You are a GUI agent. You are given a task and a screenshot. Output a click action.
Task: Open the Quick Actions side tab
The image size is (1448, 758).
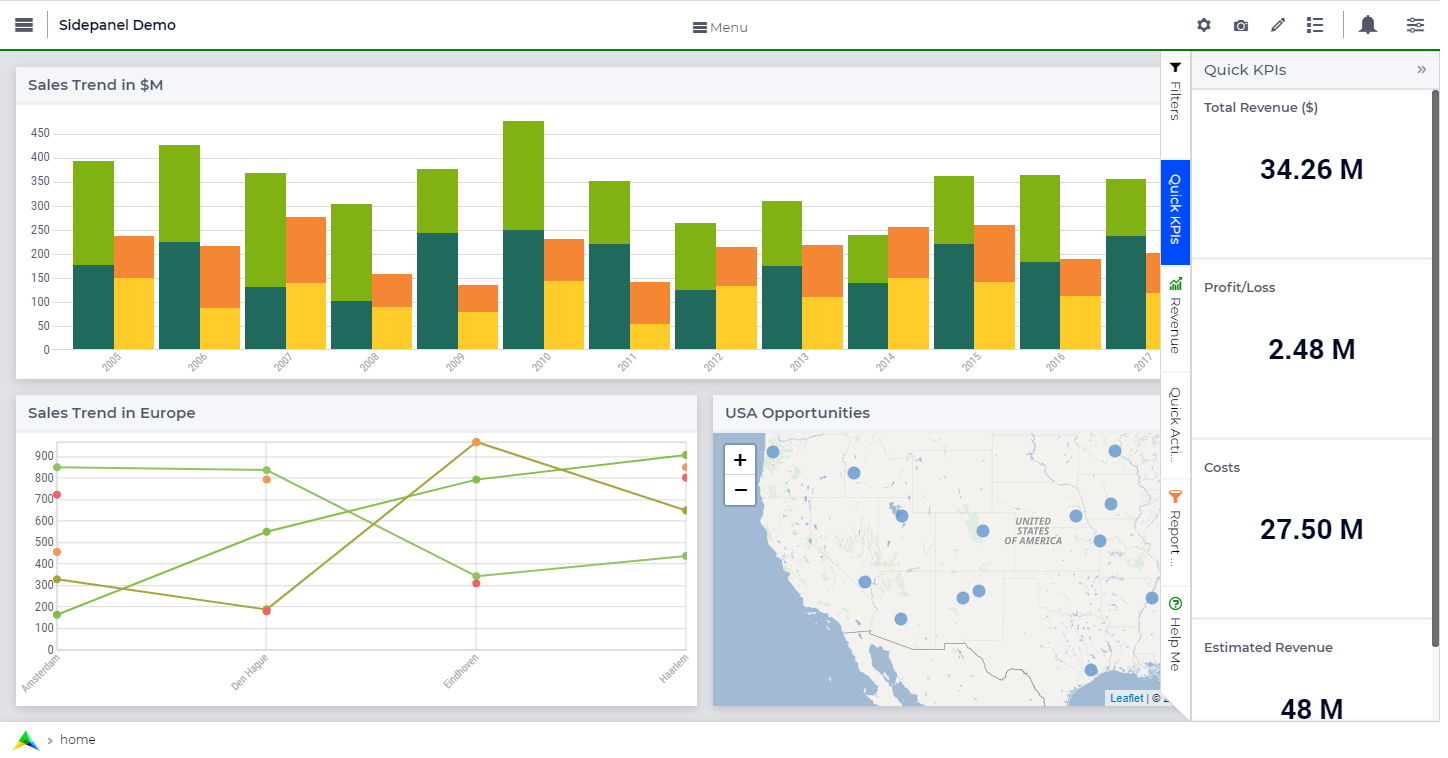(x=1176, y=425)
